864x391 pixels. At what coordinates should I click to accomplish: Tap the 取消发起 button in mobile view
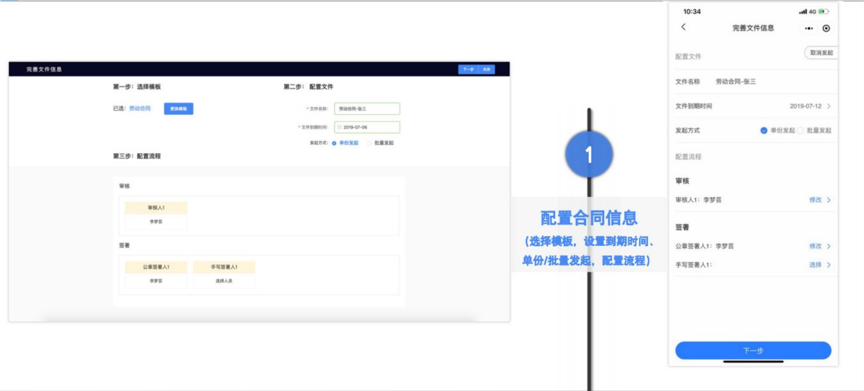coord(821,53)
